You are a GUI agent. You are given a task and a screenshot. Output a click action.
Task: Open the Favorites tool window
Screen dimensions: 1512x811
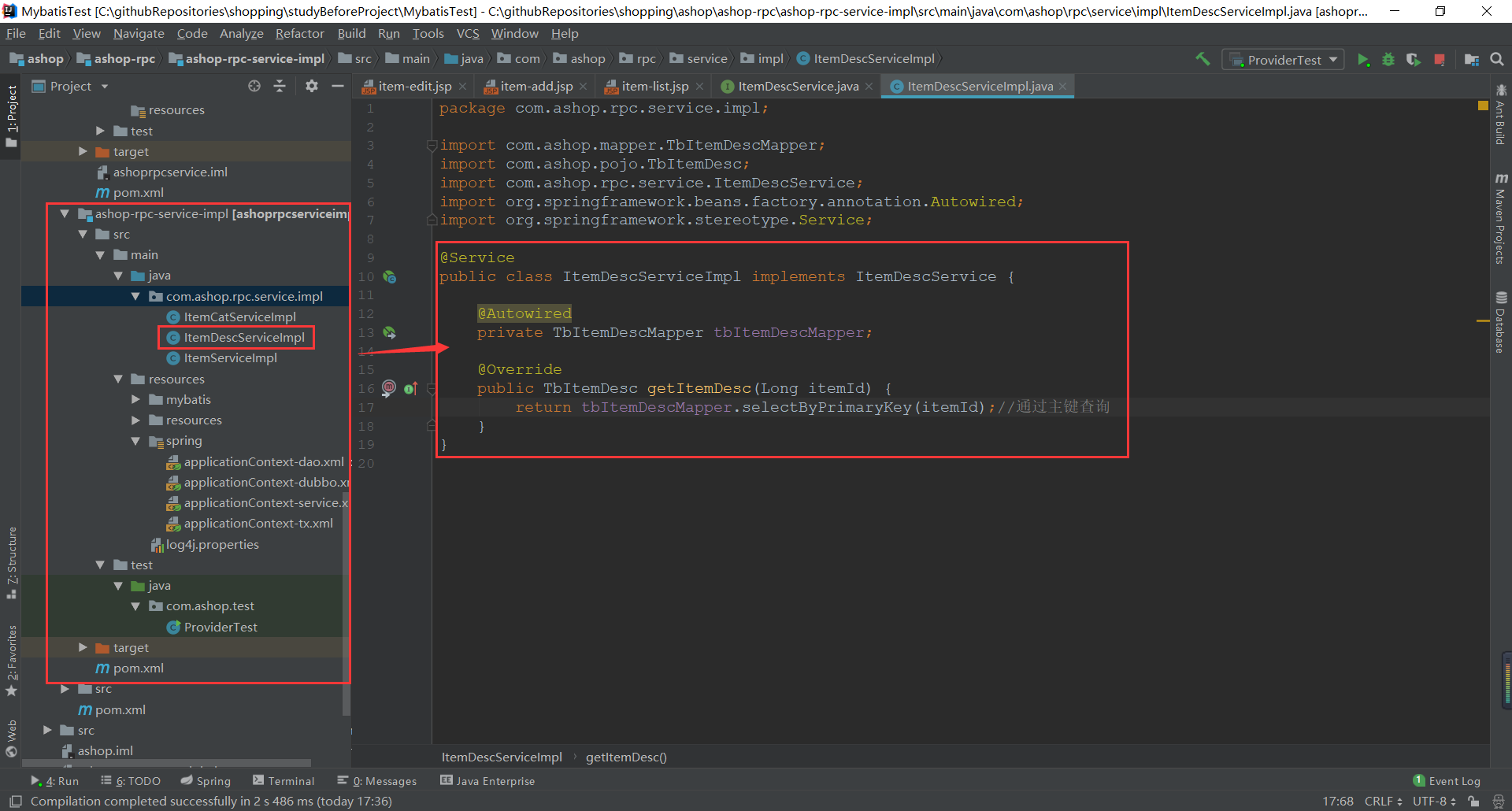11,661
